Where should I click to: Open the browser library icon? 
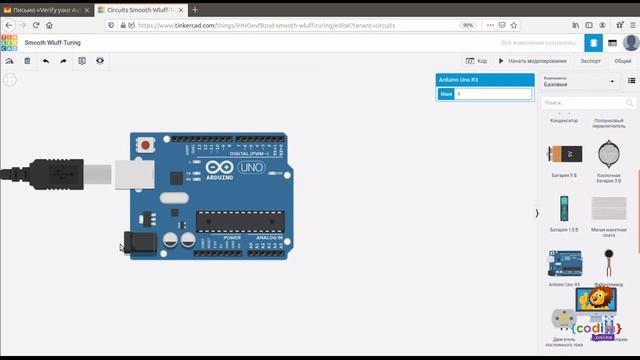576,25
